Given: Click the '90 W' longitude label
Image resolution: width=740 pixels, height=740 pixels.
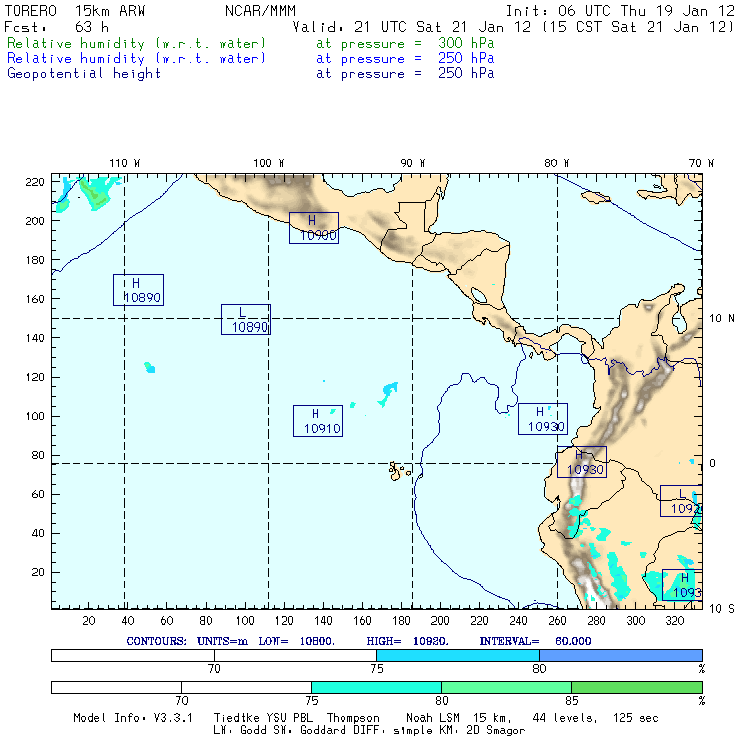Looking at the screenshot, I should click(x=412, y=163).
